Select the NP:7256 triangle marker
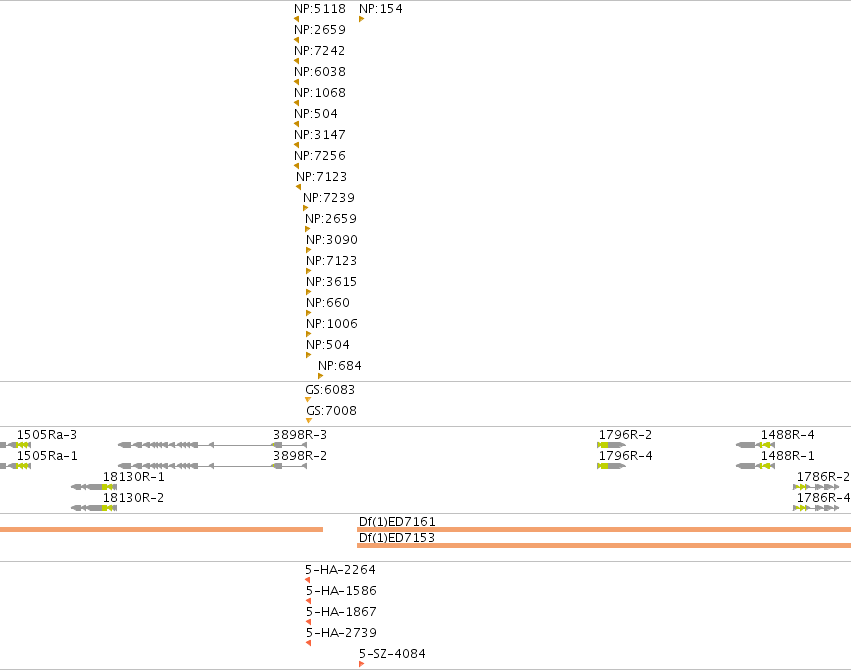851x670 pixels. coord(296,166)
